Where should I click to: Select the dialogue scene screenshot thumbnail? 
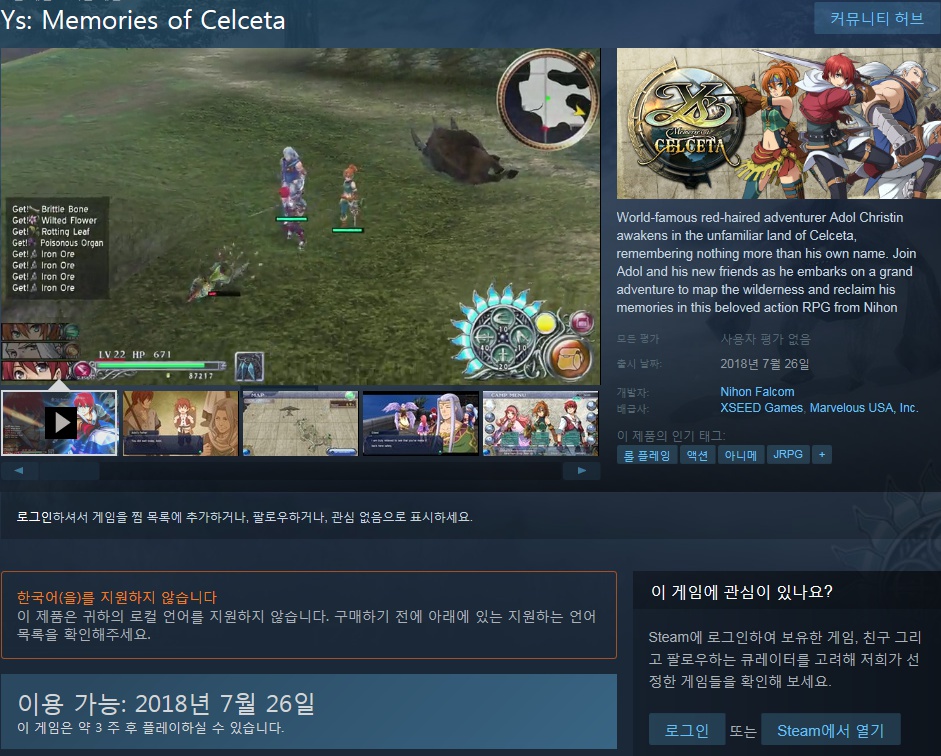(181, 423)
